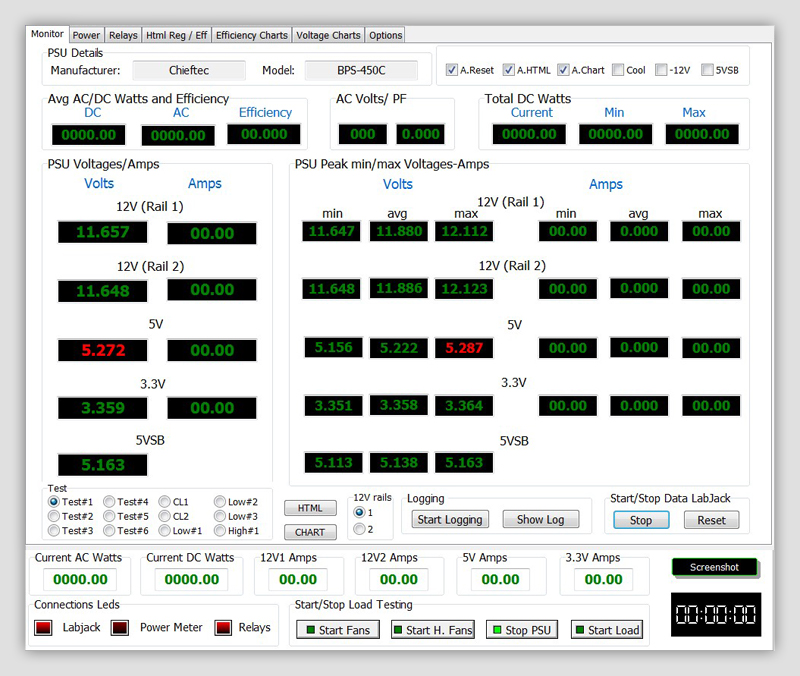Click the Current AC Watts value
The image size is (800, 676).
pyautogui.click(x=80, y=580)
